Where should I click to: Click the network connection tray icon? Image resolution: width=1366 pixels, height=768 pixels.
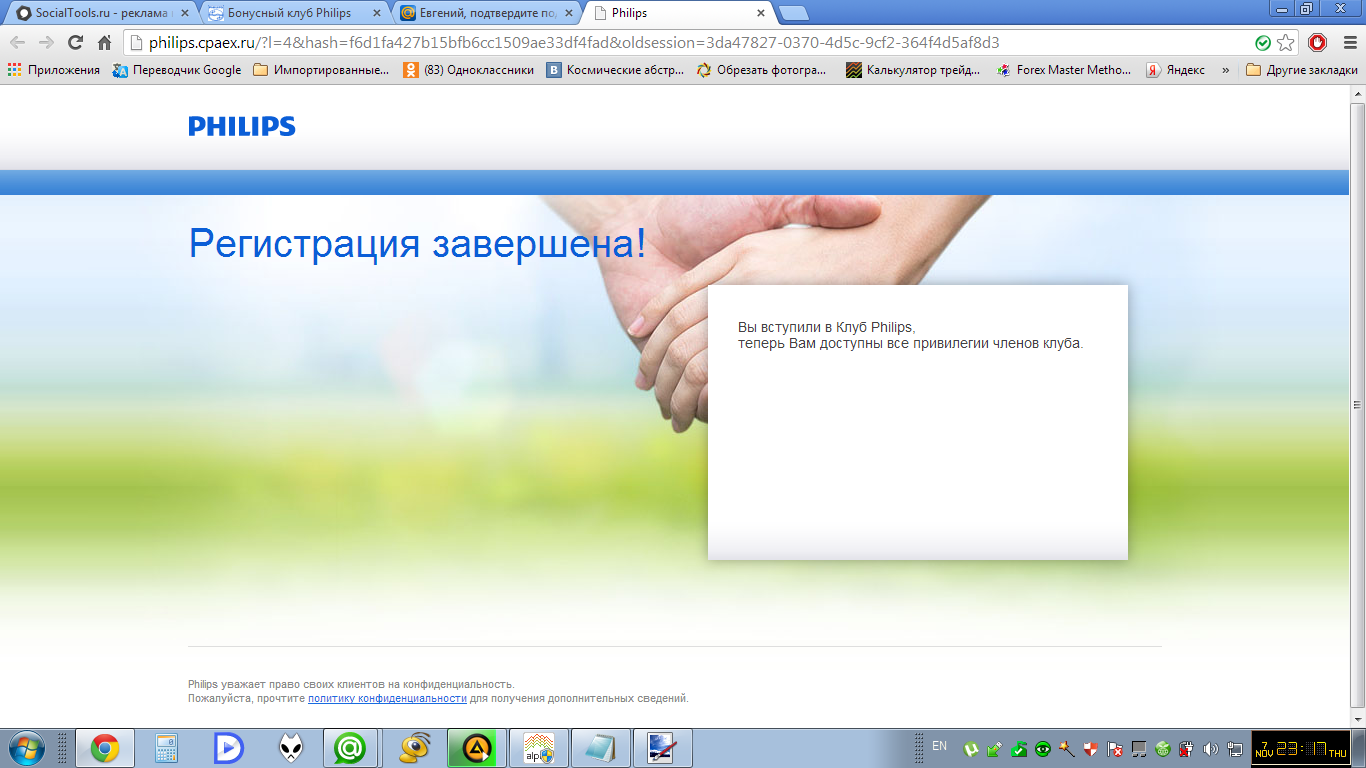1235,748
